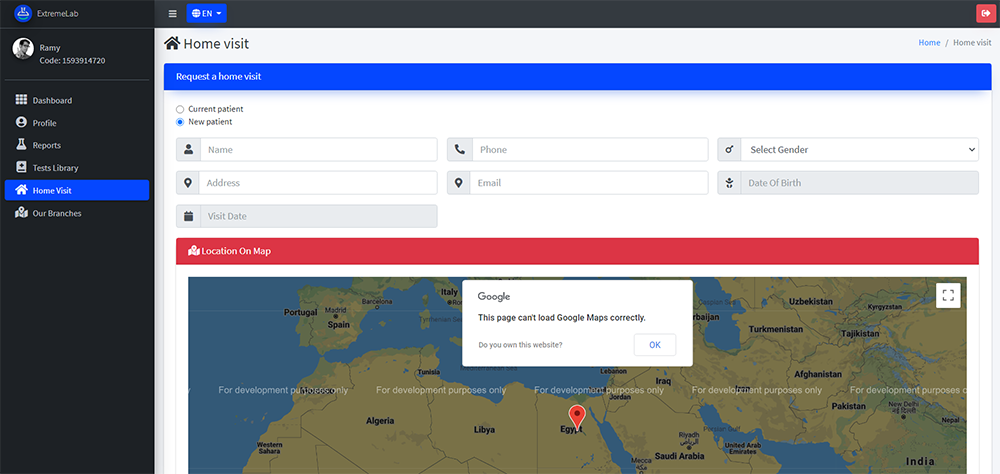Click the red logout icon
The image size is (1000, 474).
pos(986,13)
